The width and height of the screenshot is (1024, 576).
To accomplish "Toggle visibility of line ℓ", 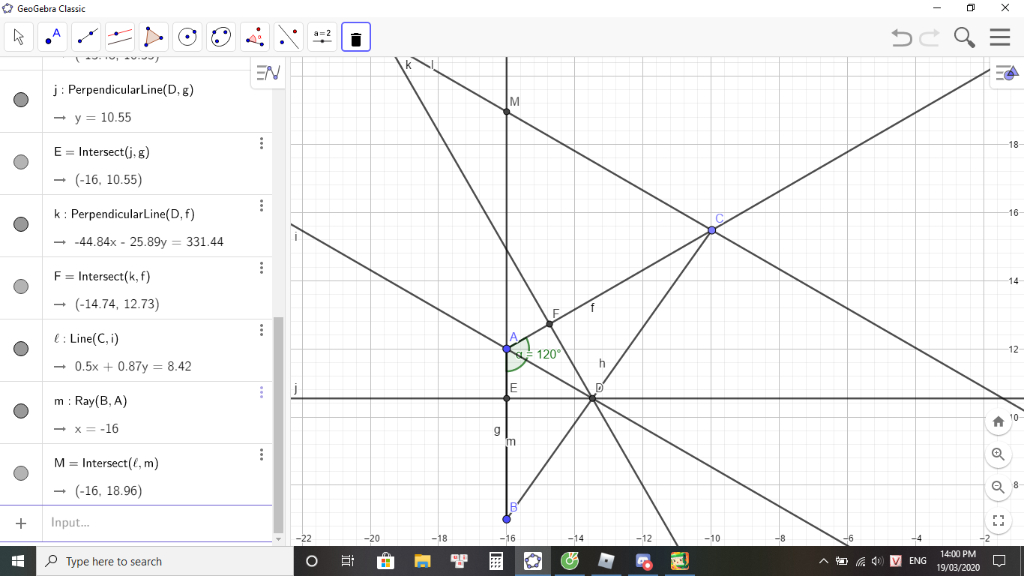I will (x=21, y=349).
